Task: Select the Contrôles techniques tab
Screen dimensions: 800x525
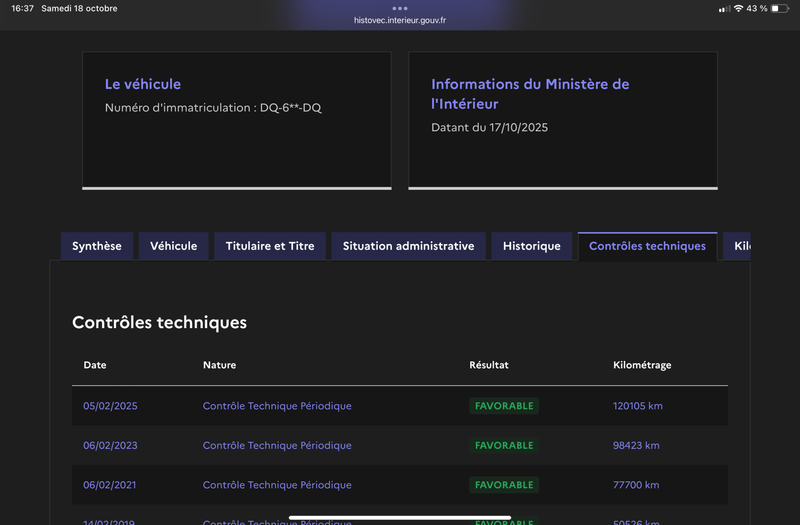Action: click(647, 246)
